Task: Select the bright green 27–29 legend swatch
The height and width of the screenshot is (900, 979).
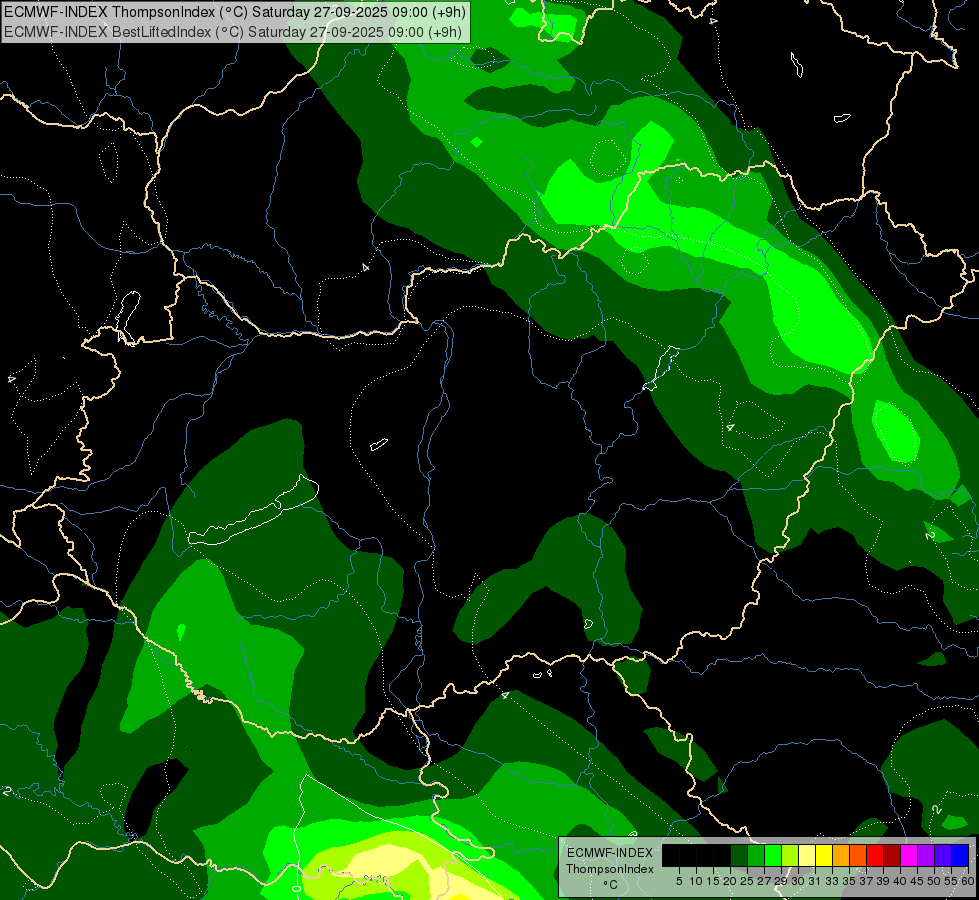Action: tap(773, 855)
